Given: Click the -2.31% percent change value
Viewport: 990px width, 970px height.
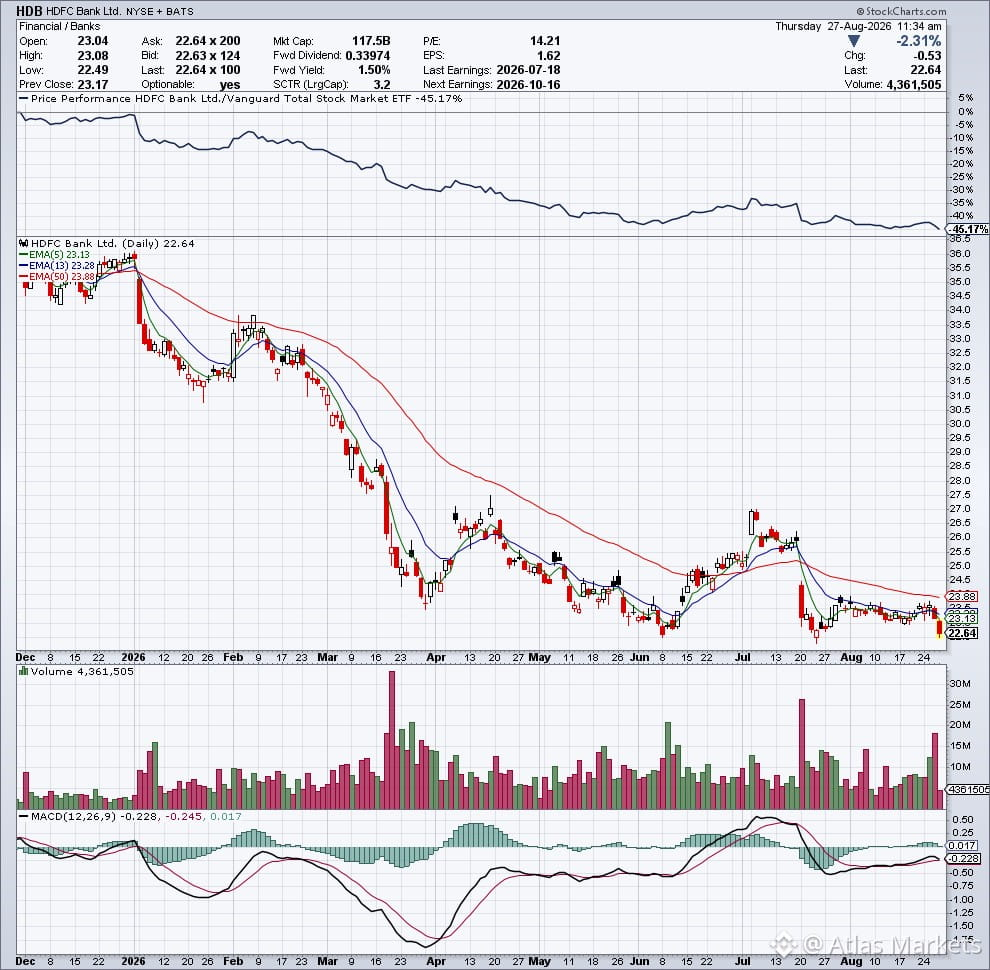Looking at the screenshot, I should [x=919, y=41].
